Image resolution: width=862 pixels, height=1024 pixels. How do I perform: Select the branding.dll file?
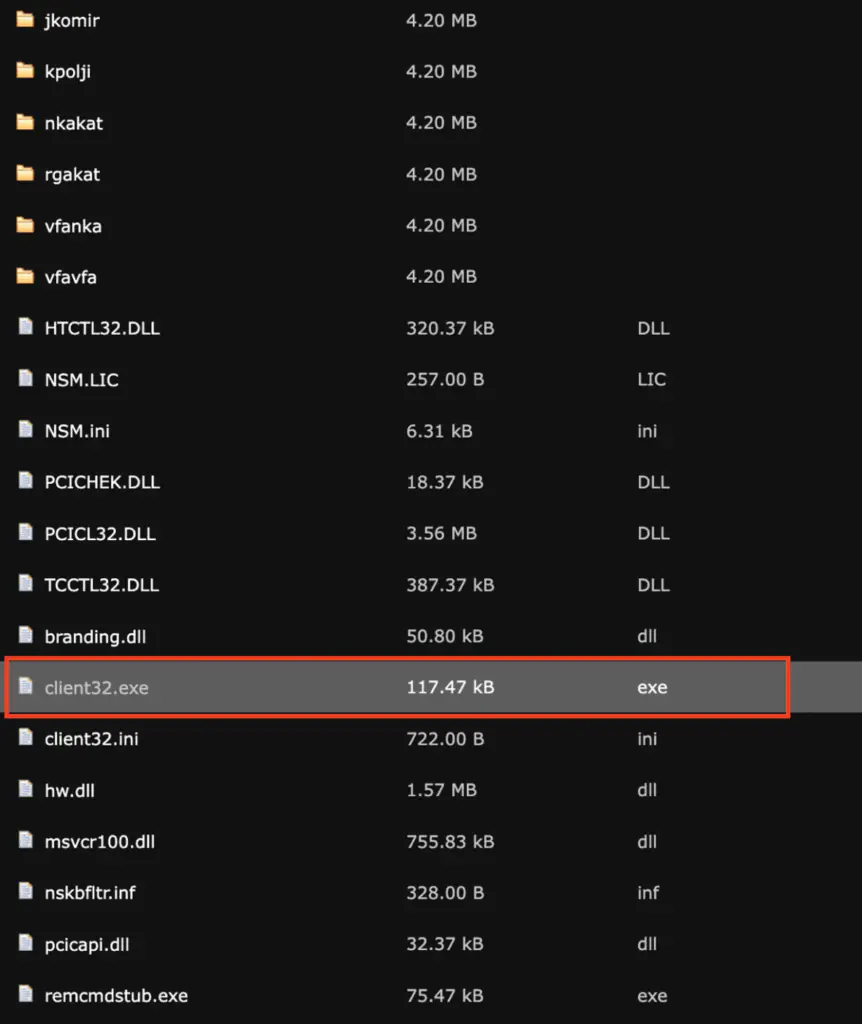[95, 636]
